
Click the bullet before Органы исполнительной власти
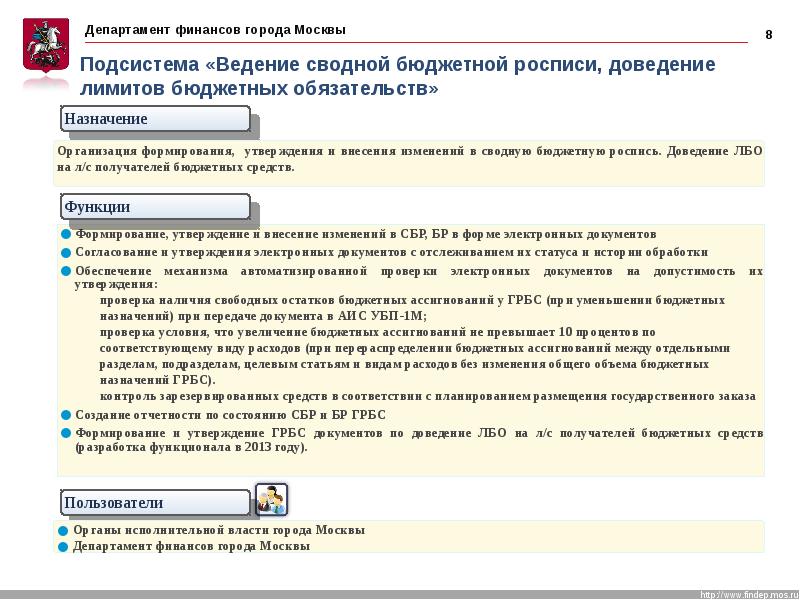(66, 530)
